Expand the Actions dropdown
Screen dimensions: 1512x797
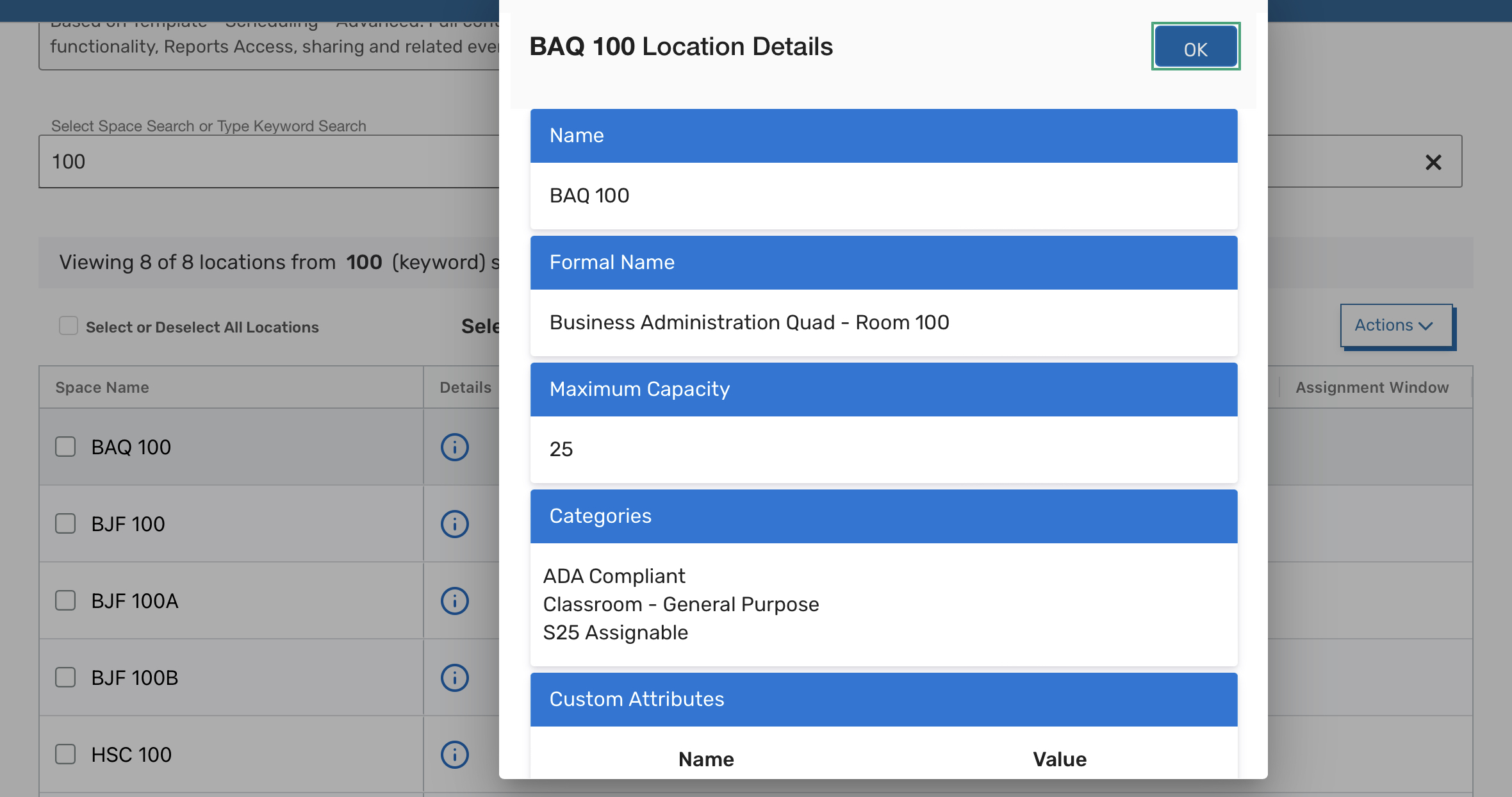tap(1396, 325)
